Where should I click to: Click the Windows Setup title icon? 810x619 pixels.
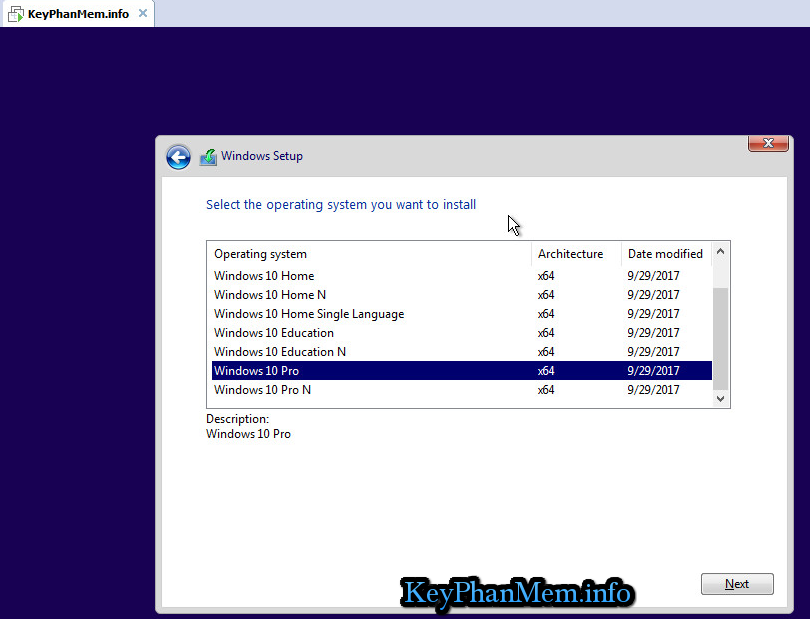208,157
